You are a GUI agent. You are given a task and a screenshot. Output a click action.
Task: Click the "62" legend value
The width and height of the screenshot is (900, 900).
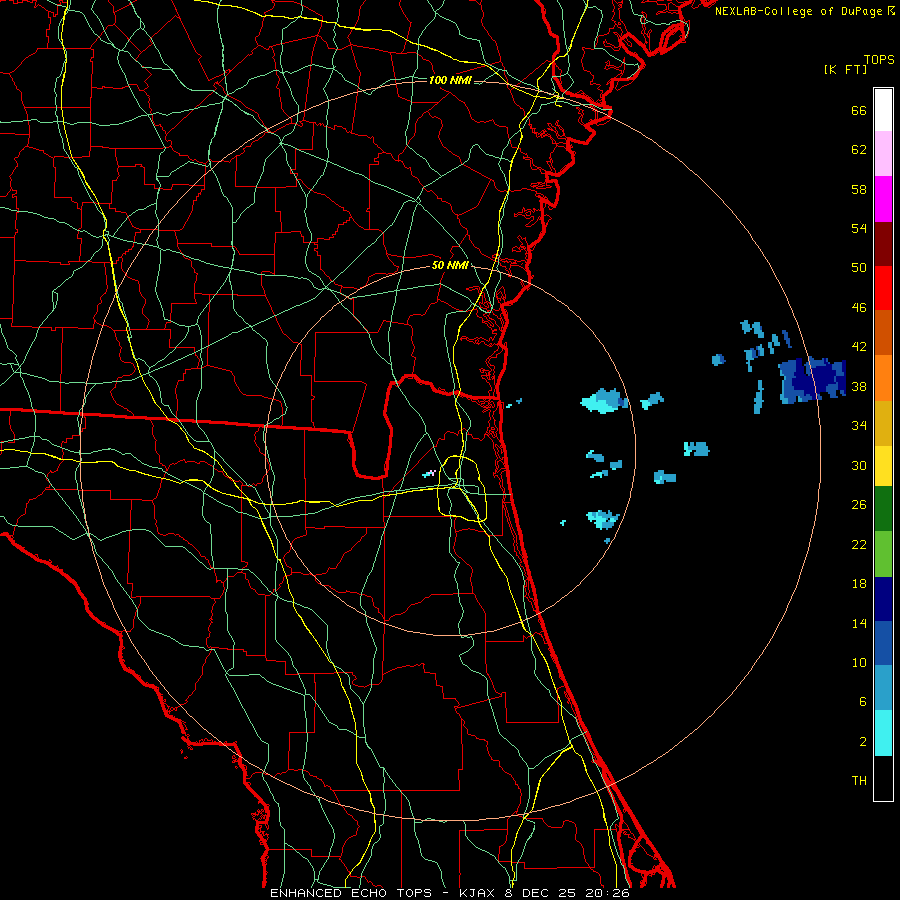coord(859,150)
